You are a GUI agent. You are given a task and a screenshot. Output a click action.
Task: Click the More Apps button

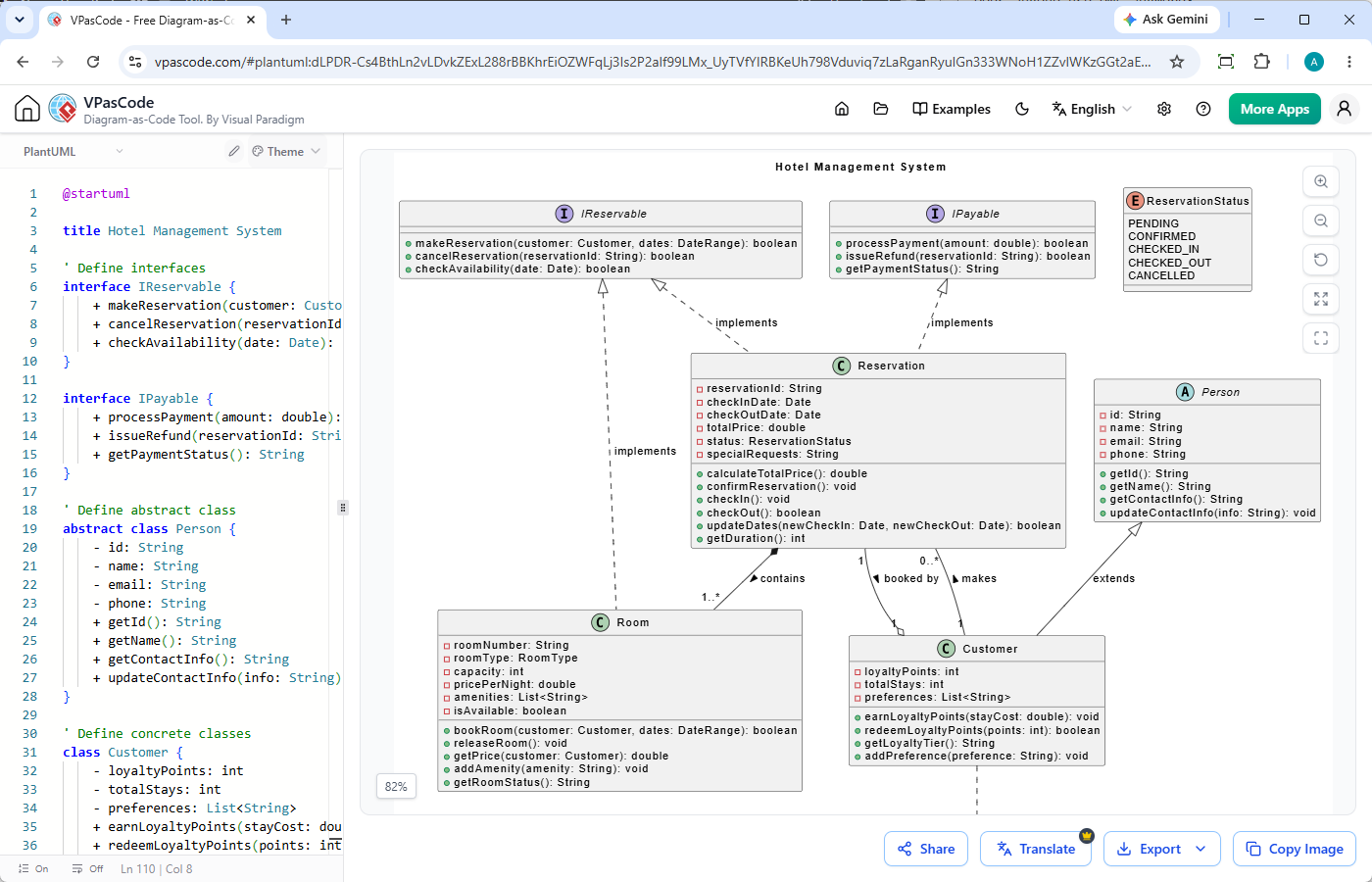point(1275,109)
